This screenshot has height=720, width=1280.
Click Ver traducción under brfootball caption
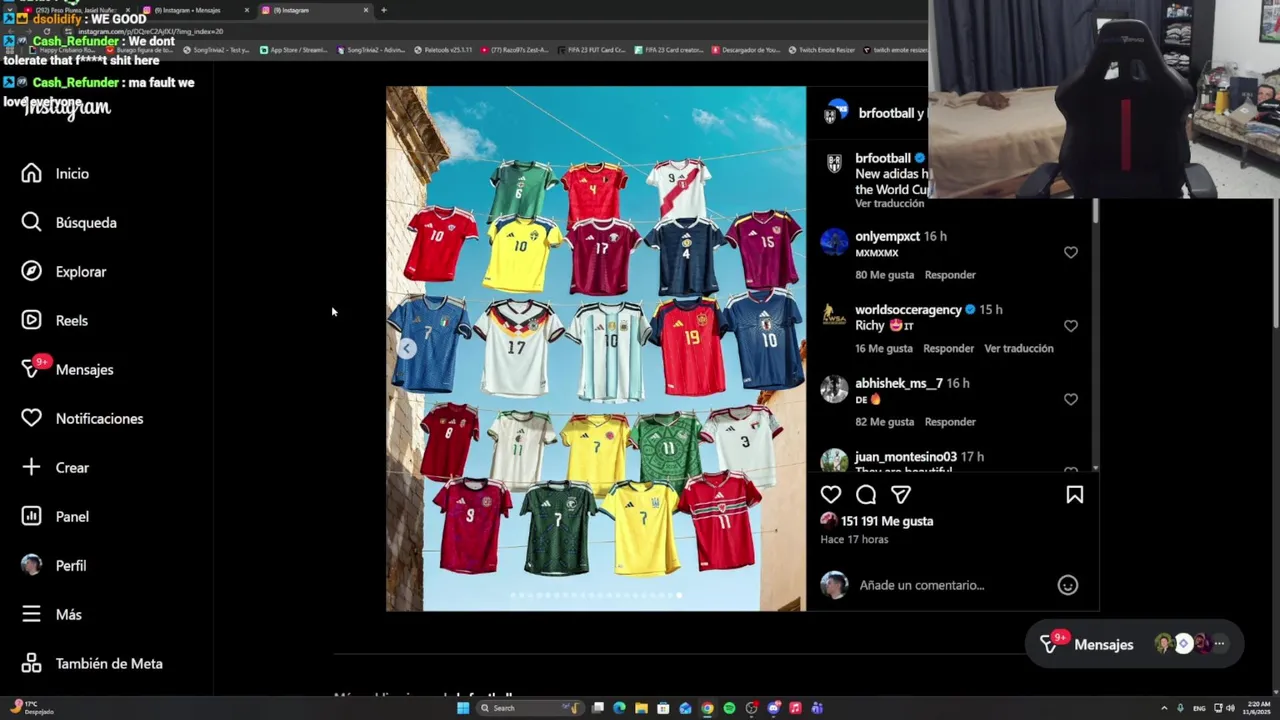890,204
